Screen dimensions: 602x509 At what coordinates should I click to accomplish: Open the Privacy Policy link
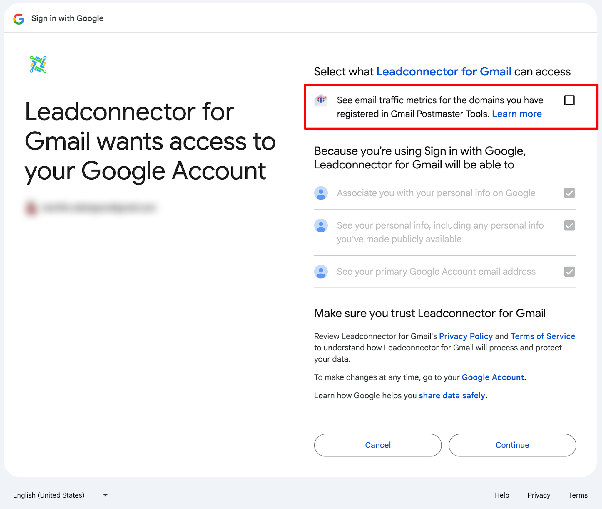point(466,336)
